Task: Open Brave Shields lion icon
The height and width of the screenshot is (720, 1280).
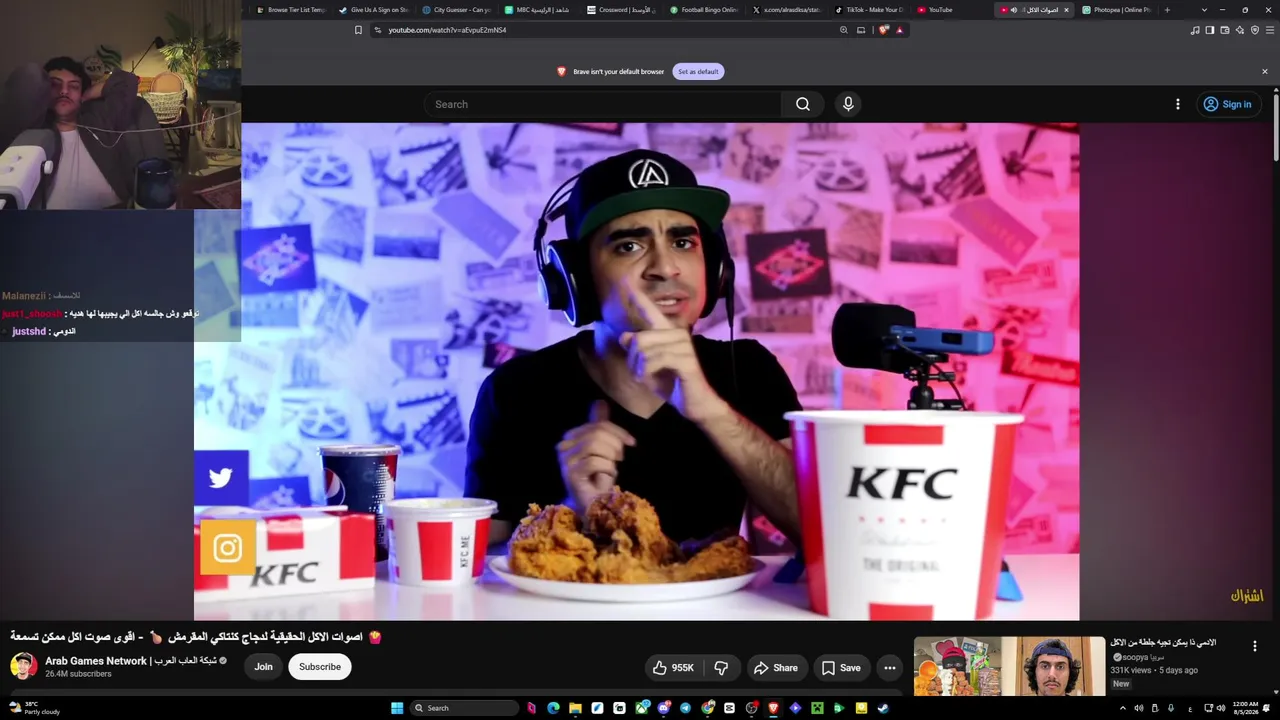Action: tap(883, 30)
